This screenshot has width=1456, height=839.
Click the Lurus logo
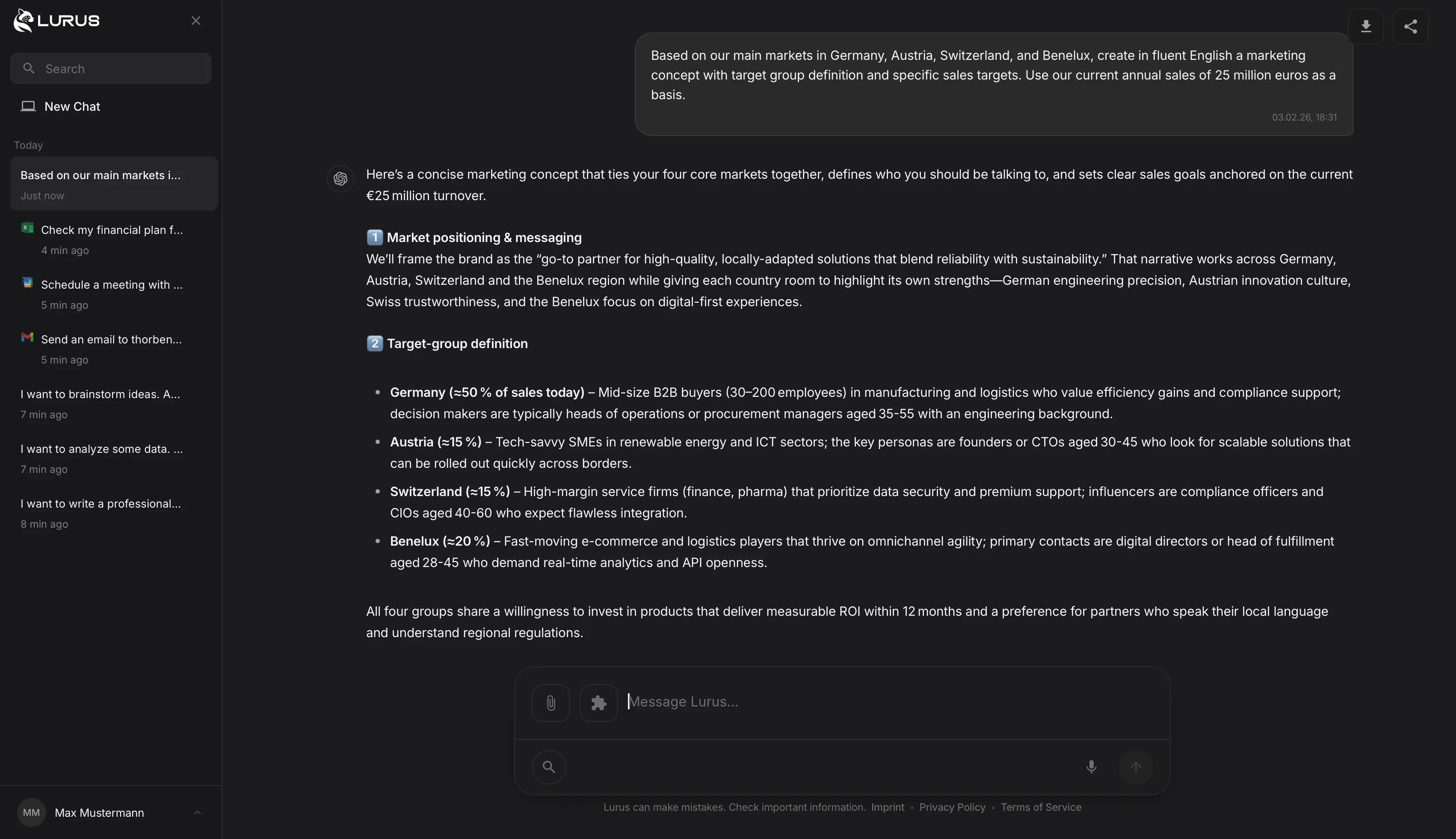(x=56, y=21)
